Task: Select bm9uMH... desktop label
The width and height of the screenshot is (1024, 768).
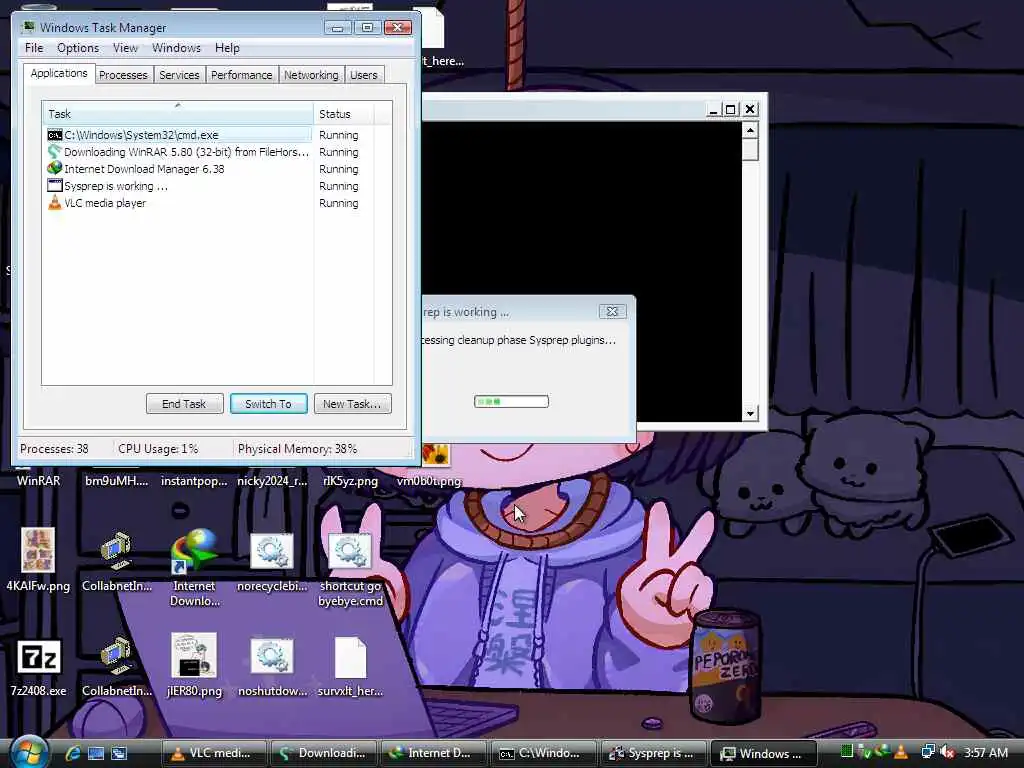Action: [x=116, y=481]
